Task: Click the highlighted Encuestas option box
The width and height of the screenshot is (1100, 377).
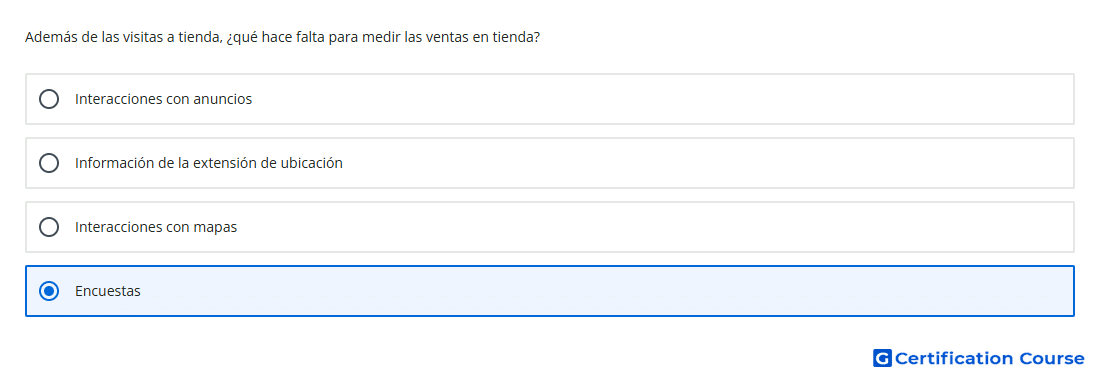Action: coord(550,291)
